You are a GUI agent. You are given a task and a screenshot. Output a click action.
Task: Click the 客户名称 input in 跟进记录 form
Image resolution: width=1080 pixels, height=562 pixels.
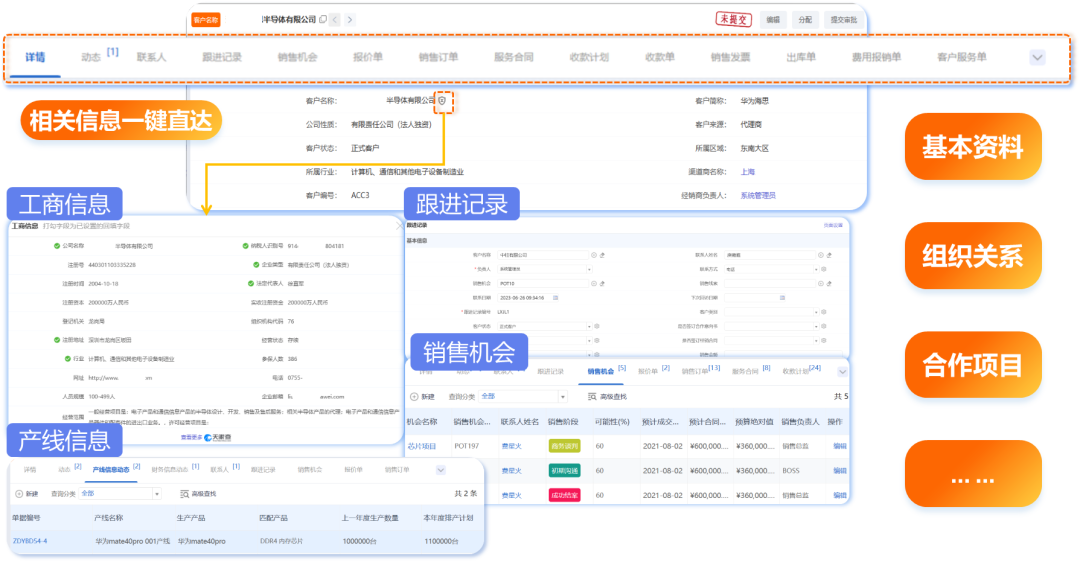(544, 255)
